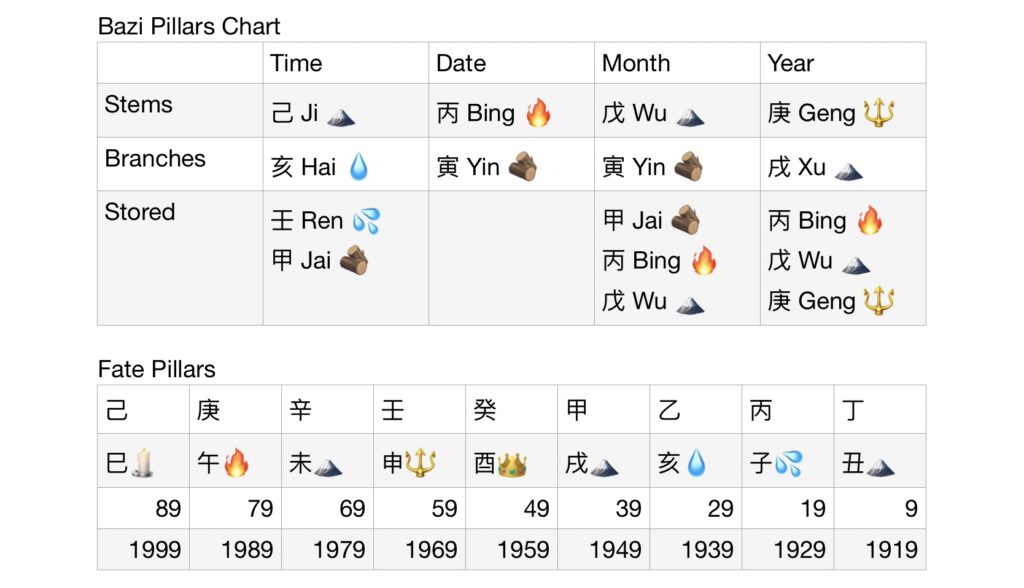The height and width of the screenshot is (588, 1024).
Task: Select the Month column header cell
Action: coord(677,63)
